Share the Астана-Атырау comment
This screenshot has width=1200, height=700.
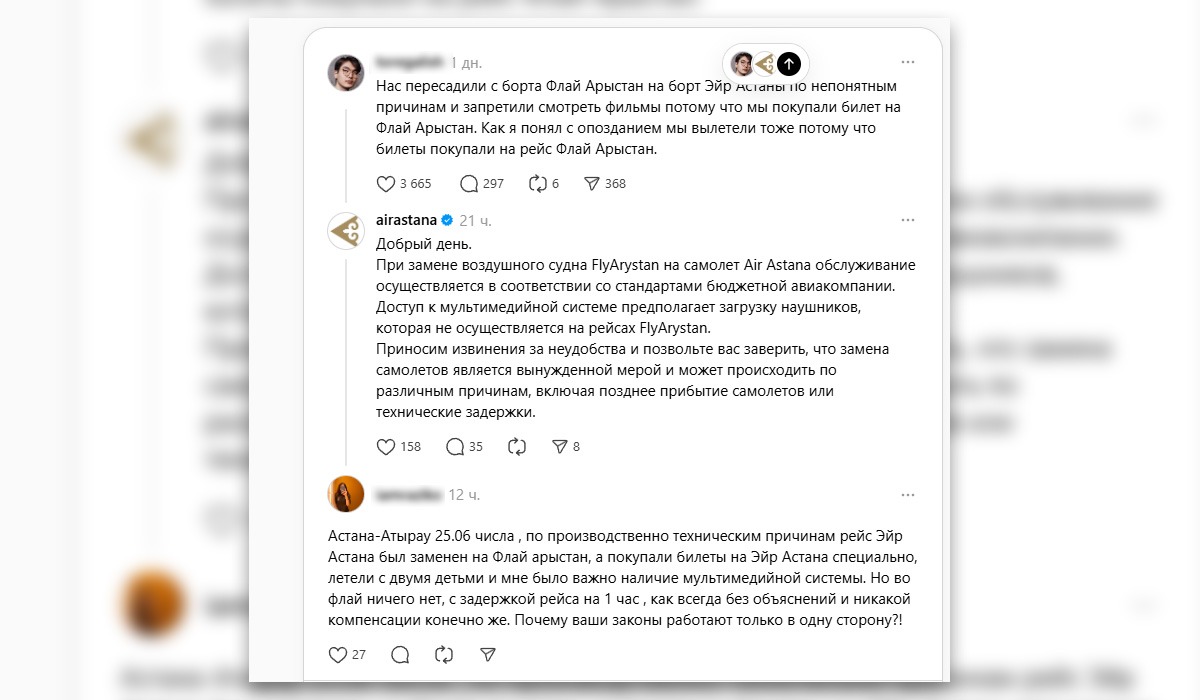(488, 655)
